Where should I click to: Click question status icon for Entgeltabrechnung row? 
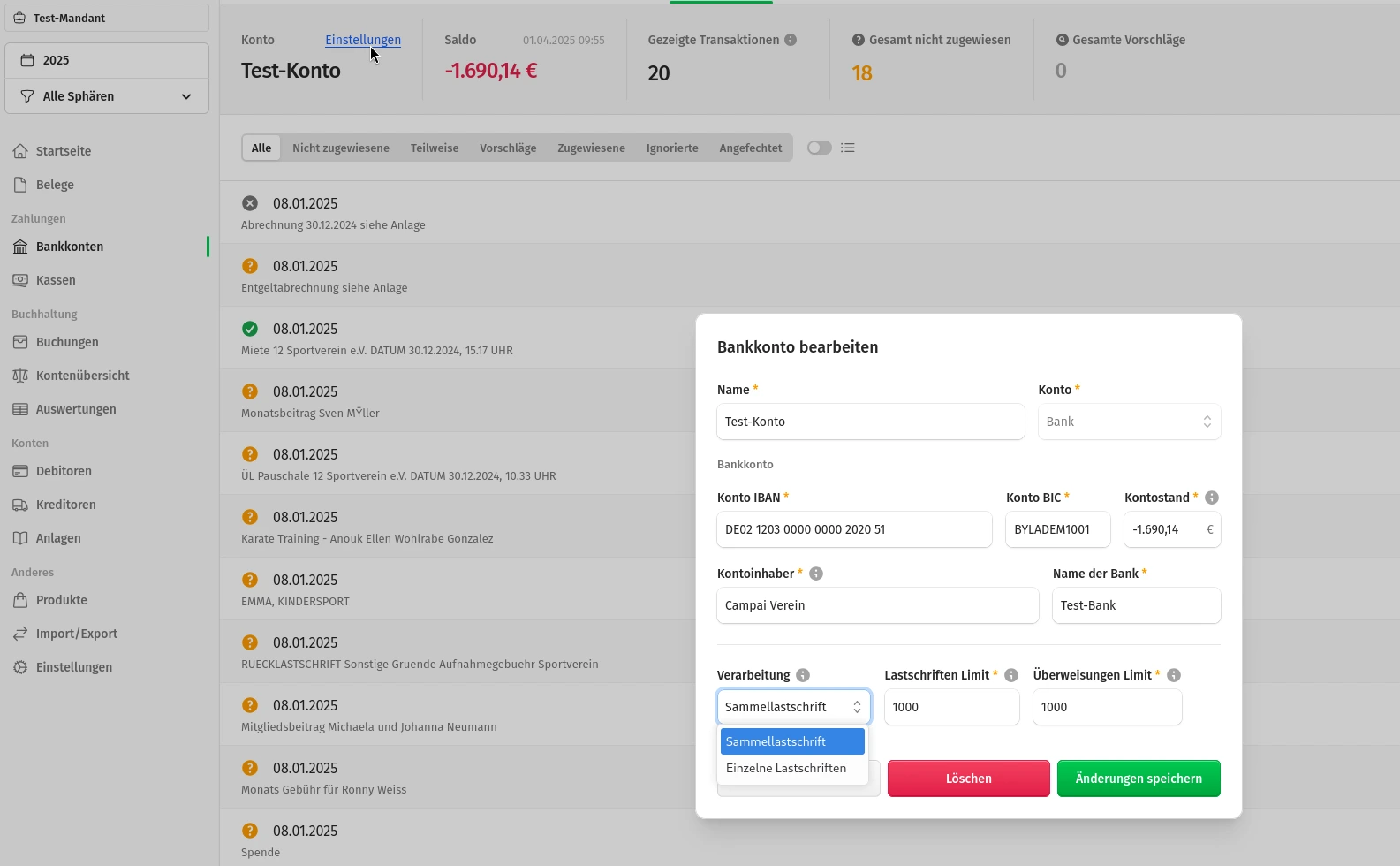pos(250,266)
